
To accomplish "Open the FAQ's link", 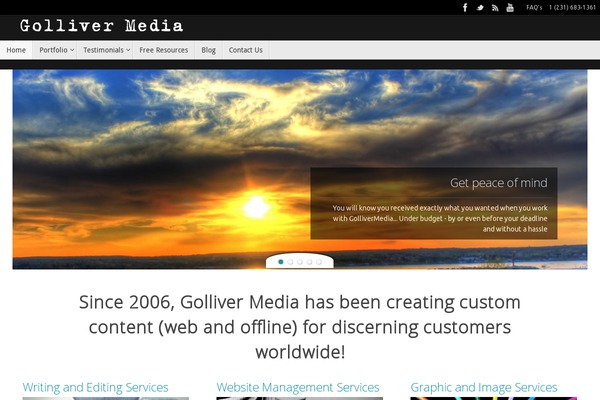I will click(534, 7).
